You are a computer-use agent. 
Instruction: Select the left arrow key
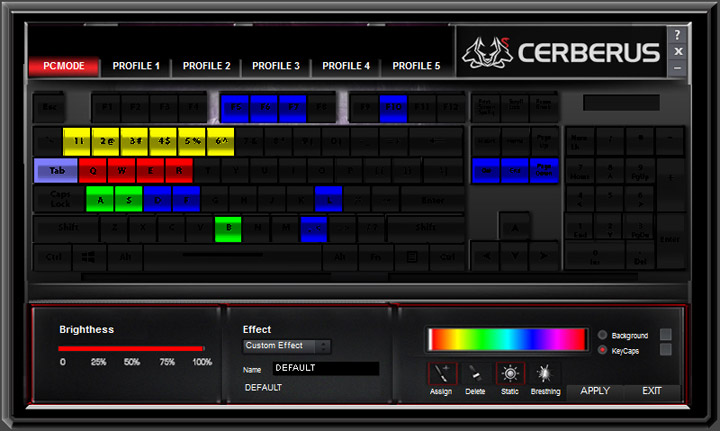pos(486,256)
